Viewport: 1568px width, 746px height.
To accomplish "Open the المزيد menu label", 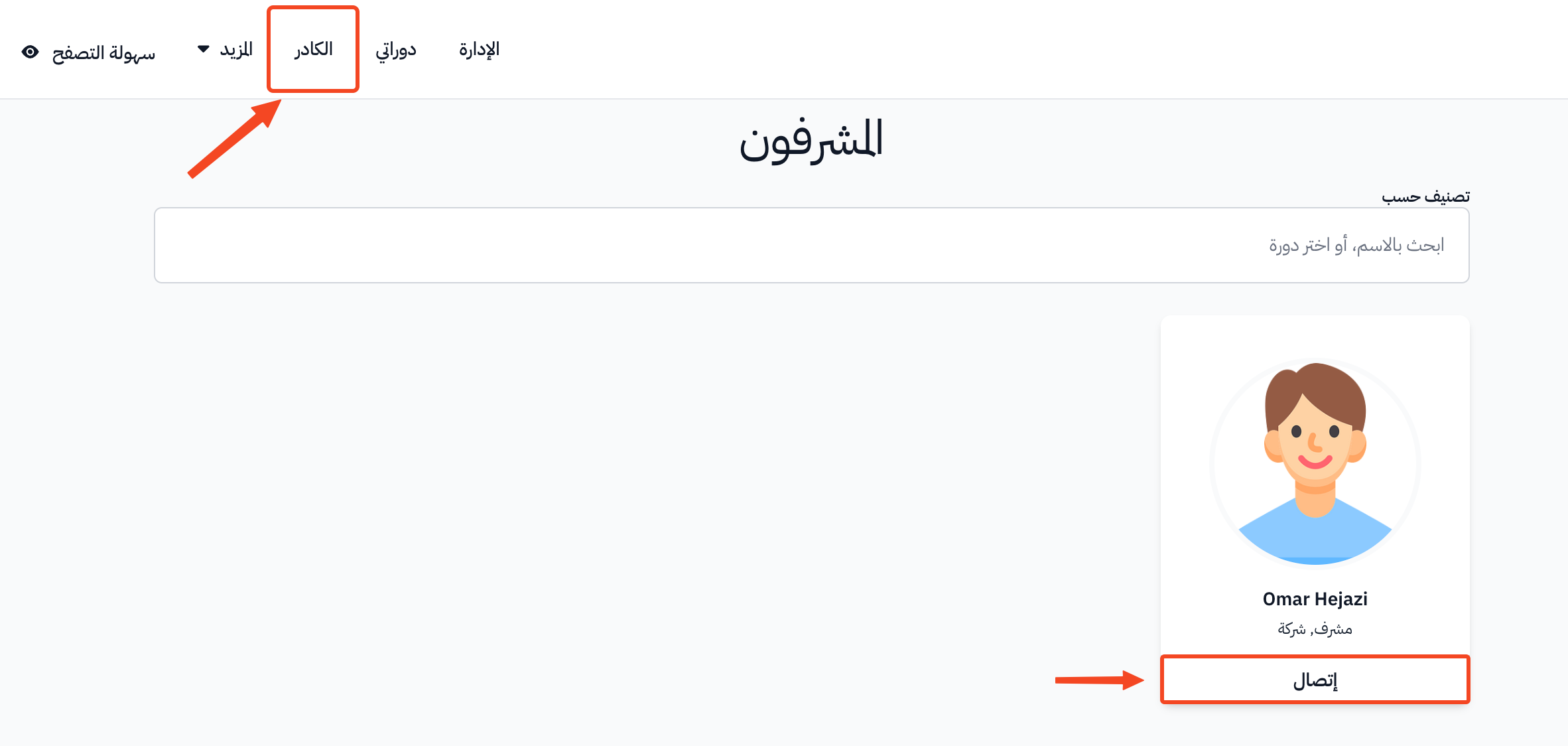I will click(x=237, y=49).
